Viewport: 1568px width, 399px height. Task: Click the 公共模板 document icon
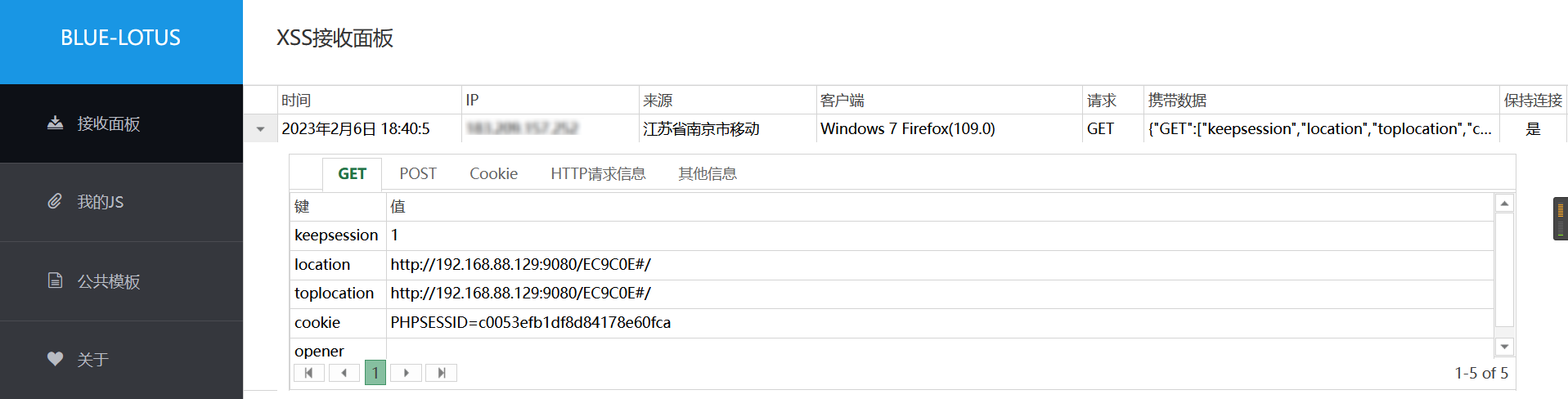55,280
